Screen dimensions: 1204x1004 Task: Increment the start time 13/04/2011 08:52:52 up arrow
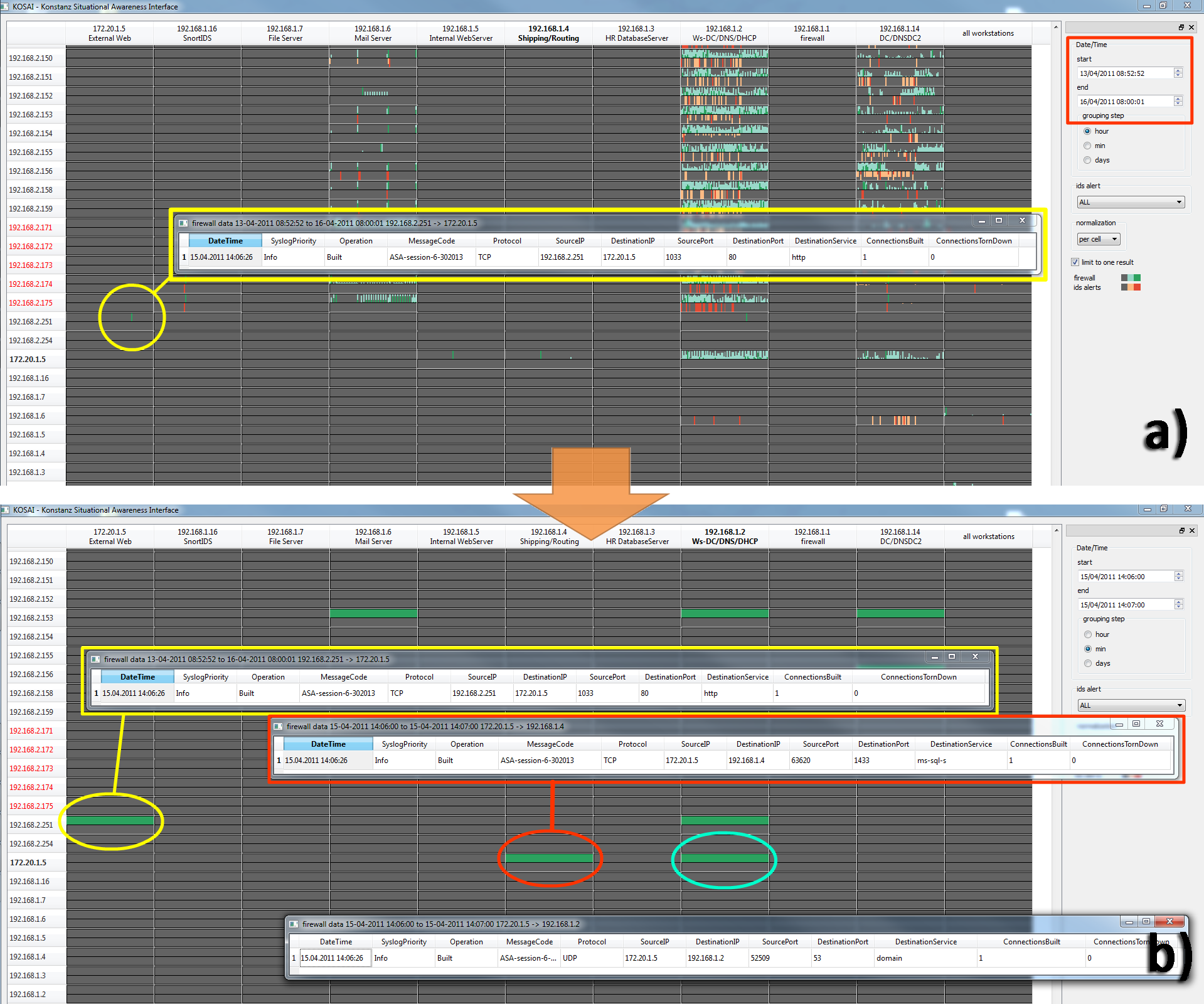pyautogui.click(x=1178, y=70)
